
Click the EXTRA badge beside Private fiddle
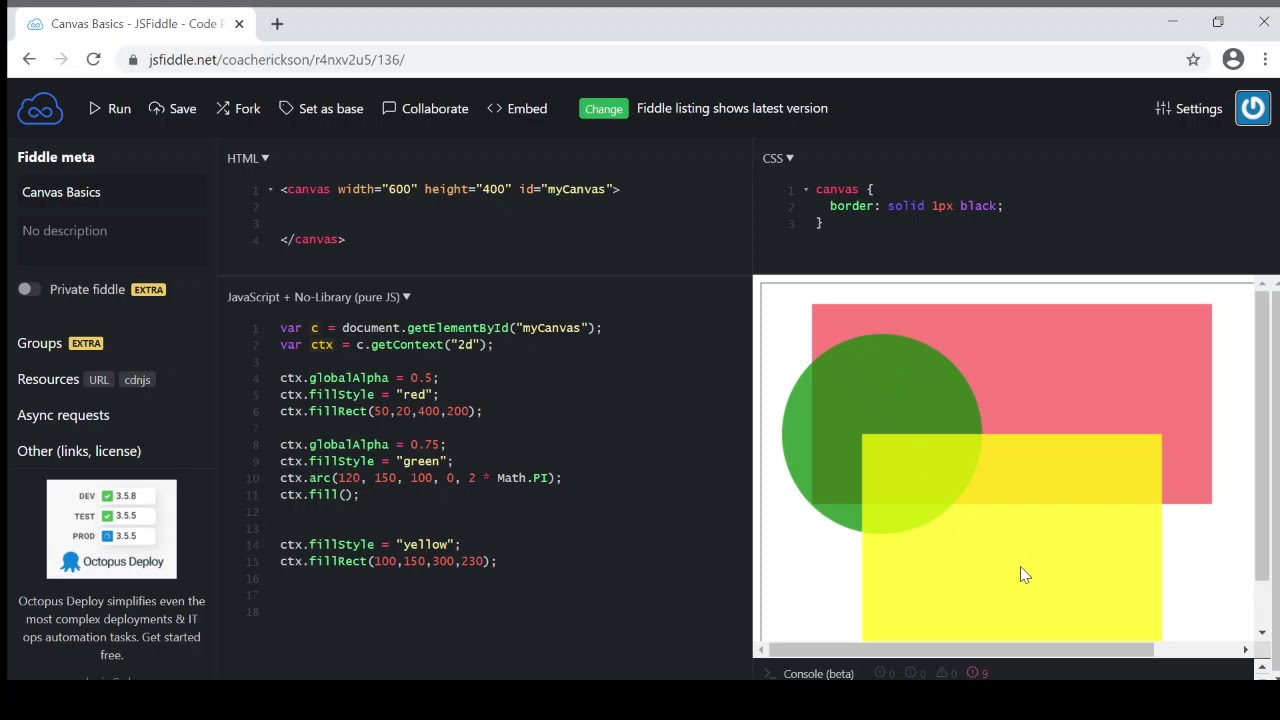[x=148, y=290]
